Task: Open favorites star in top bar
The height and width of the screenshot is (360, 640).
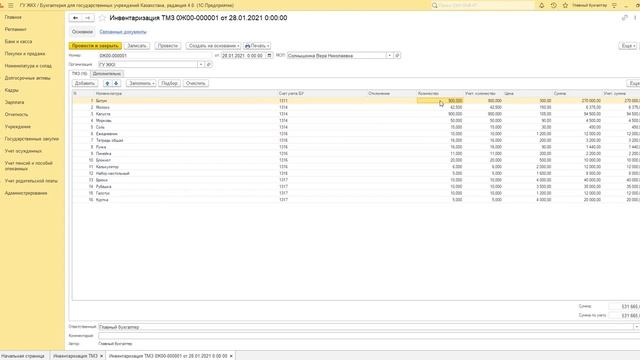Action: (565, 5)
